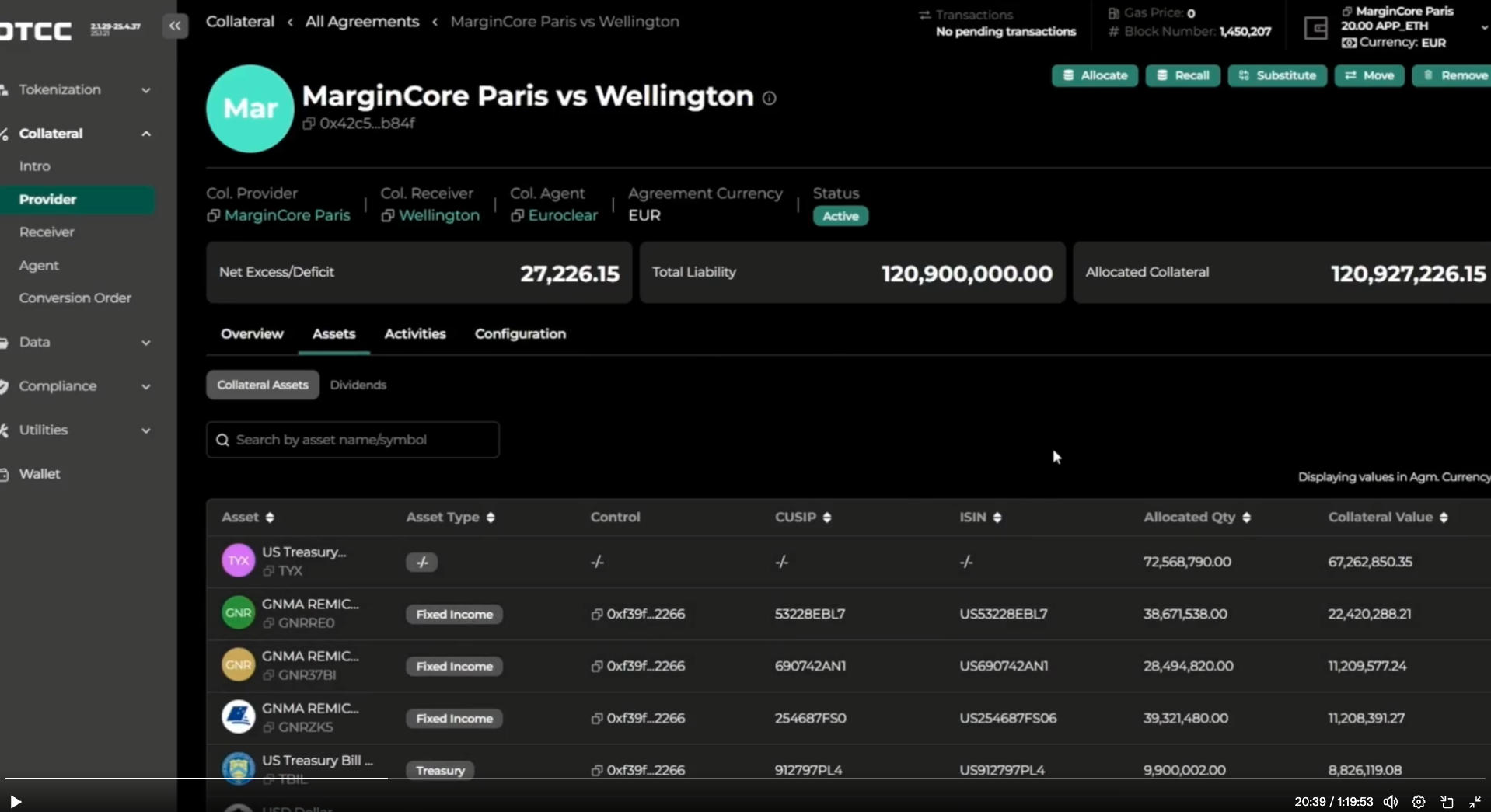Mute video with the speaker icon
Viewport: 1491px width, 812px height.
1391,802
